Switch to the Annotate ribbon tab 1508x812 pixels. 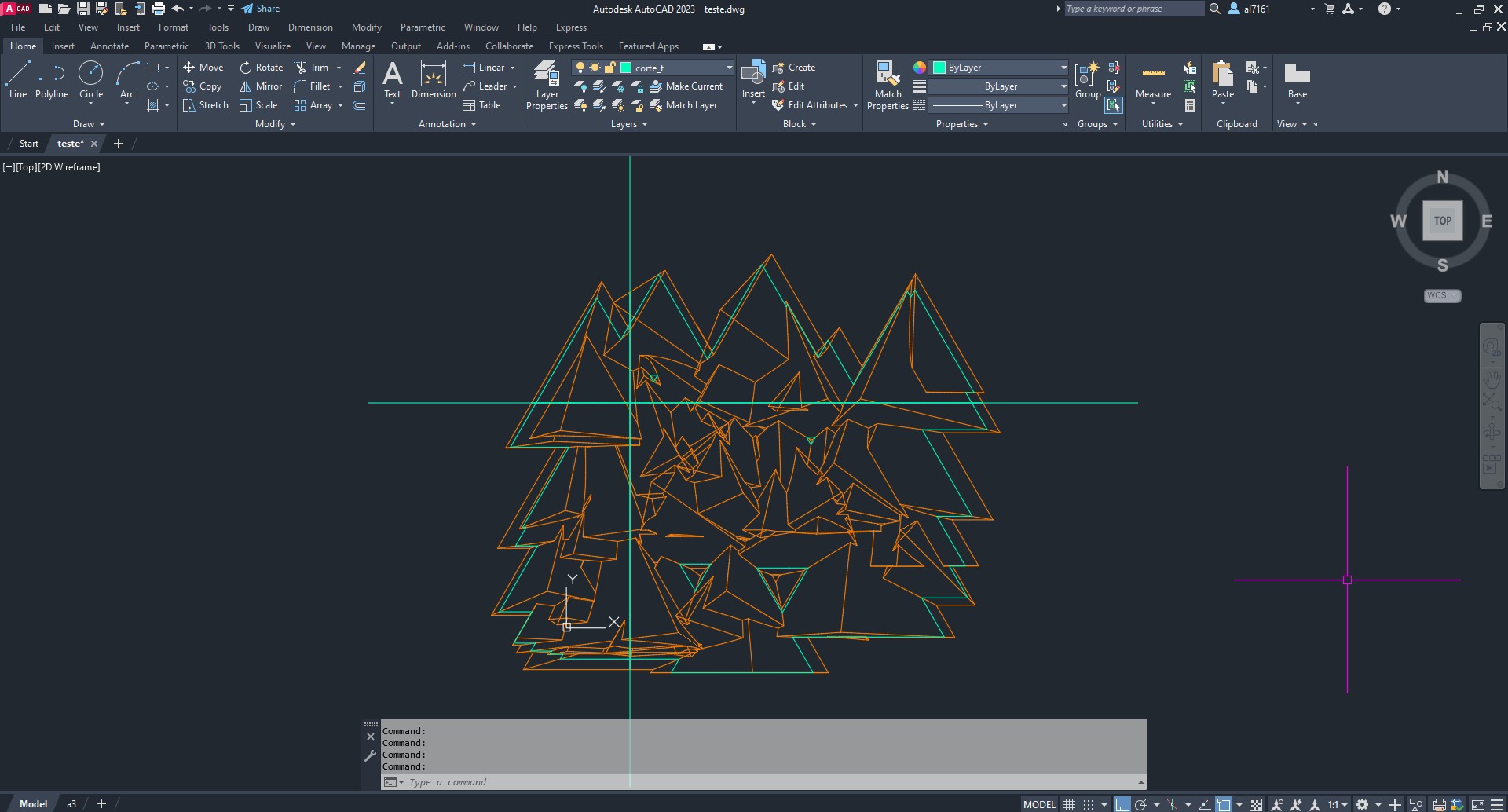pyautogui.click(x=109, y=46)
